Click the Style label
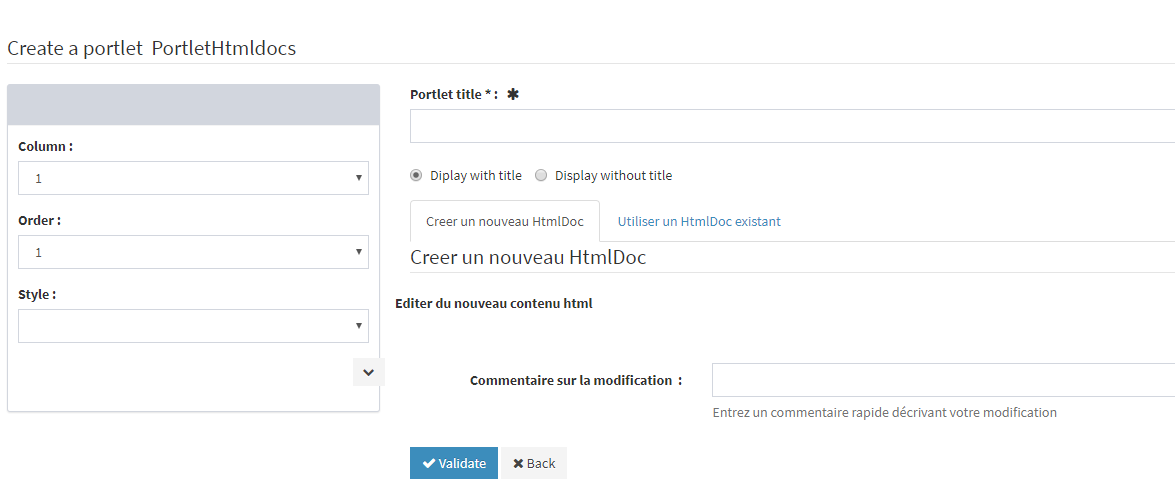Image resolution: width=1175 pixels, height=492 pixels. point(37,295)
